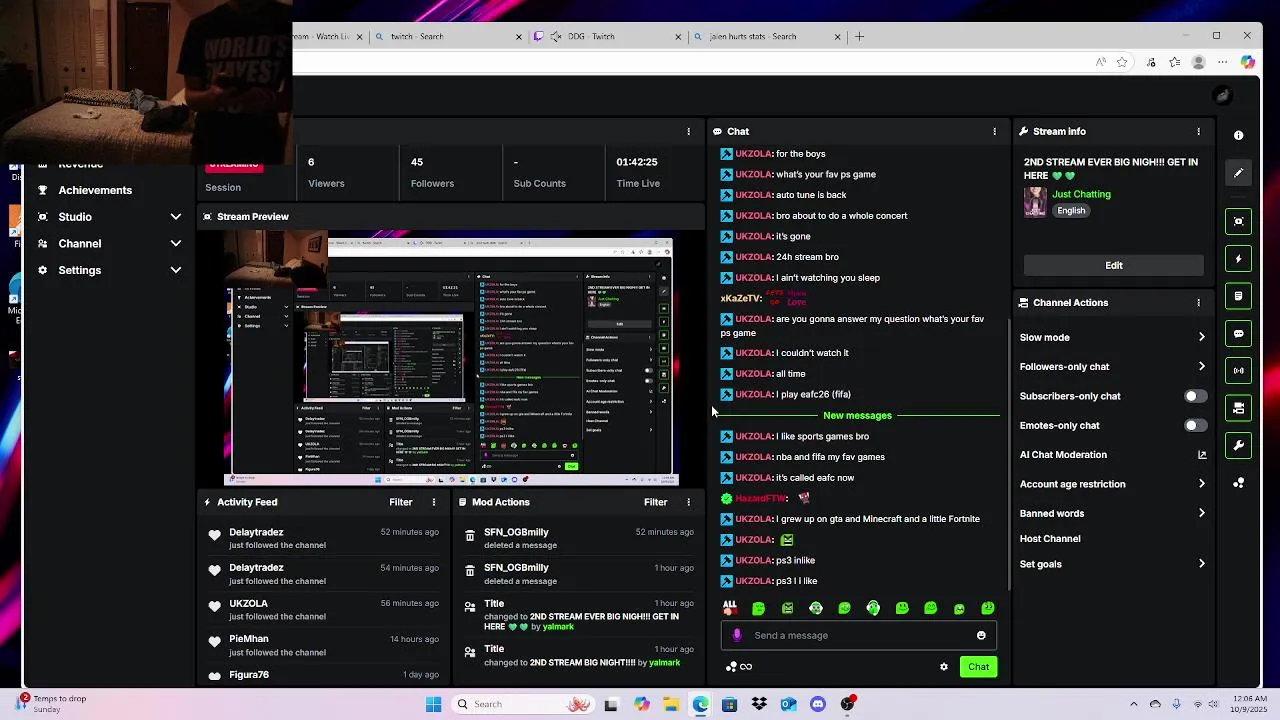
Task: Open Slow mode options chevron
Action: (x=1201, y=337)
